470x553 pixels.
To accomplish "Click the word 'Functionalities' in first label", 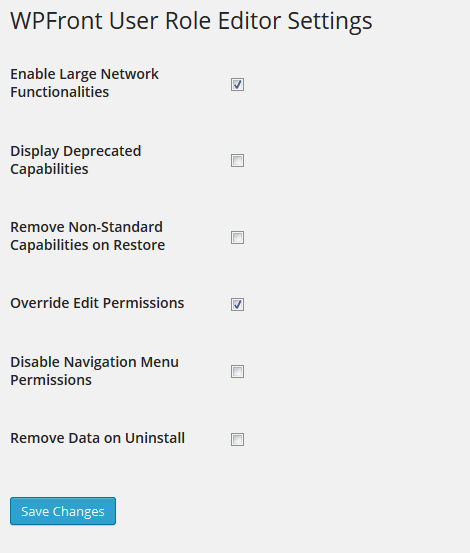I will 60,92.
